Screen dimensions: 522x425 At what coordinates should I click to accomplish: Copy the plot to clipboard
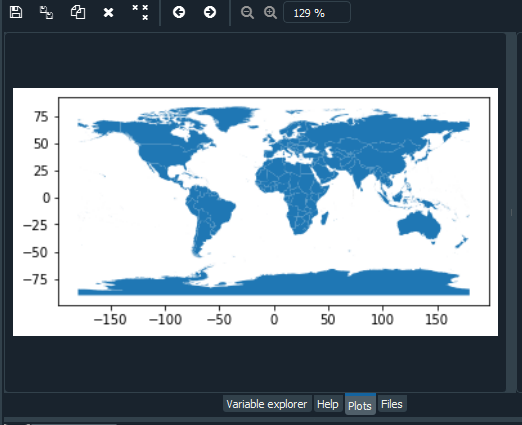[x=78, y=13]
